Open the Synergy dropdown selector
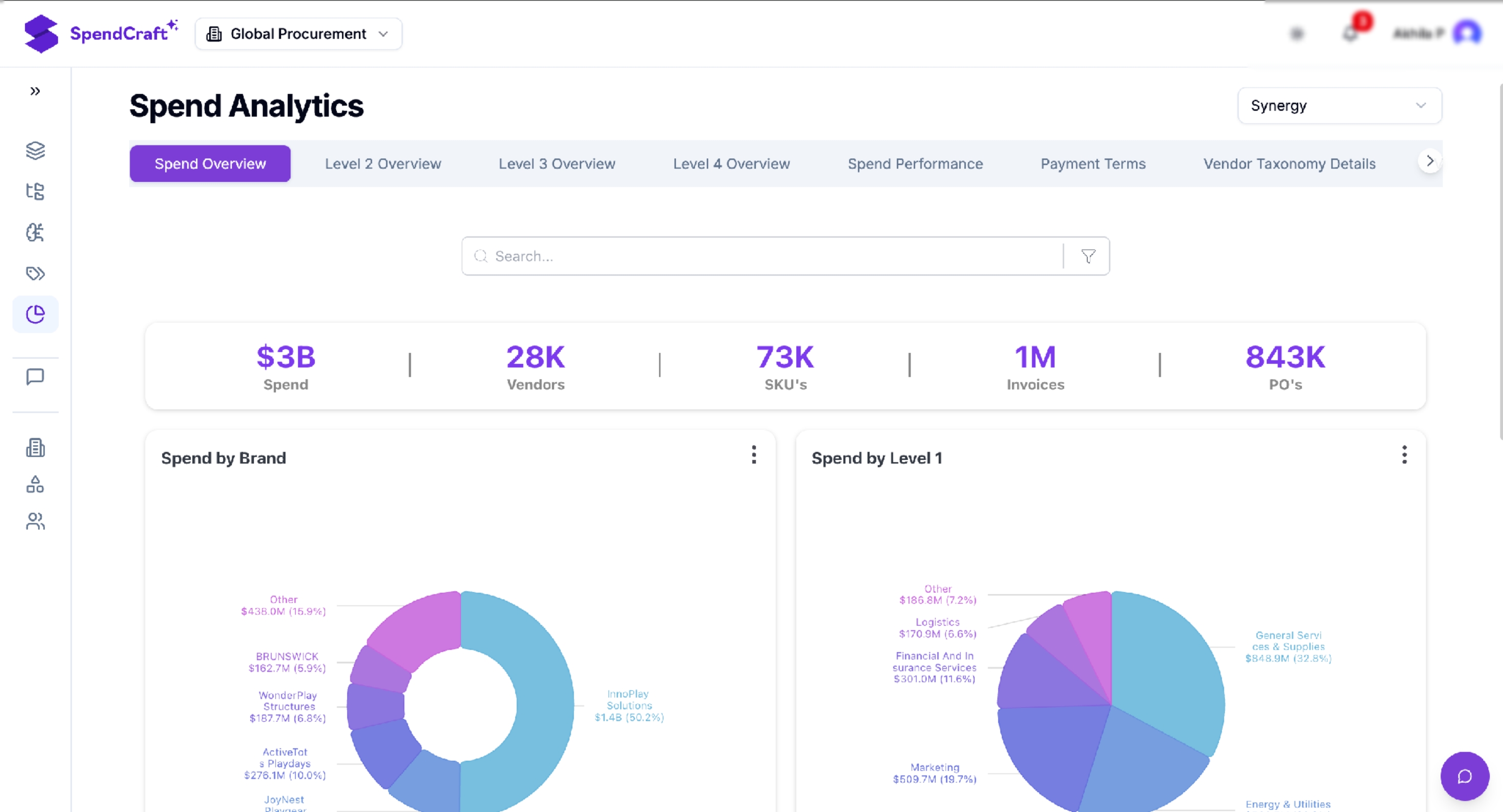 (1339, 105)
